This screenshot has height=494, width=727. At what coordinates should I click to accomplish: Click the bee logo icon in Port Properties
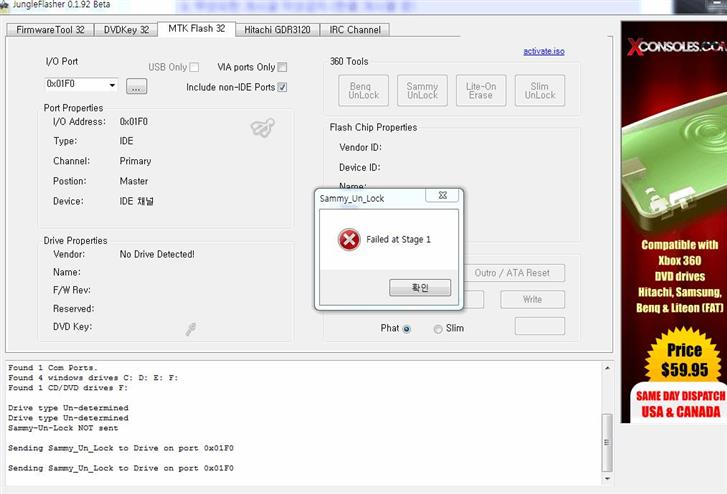coord(263,128)
